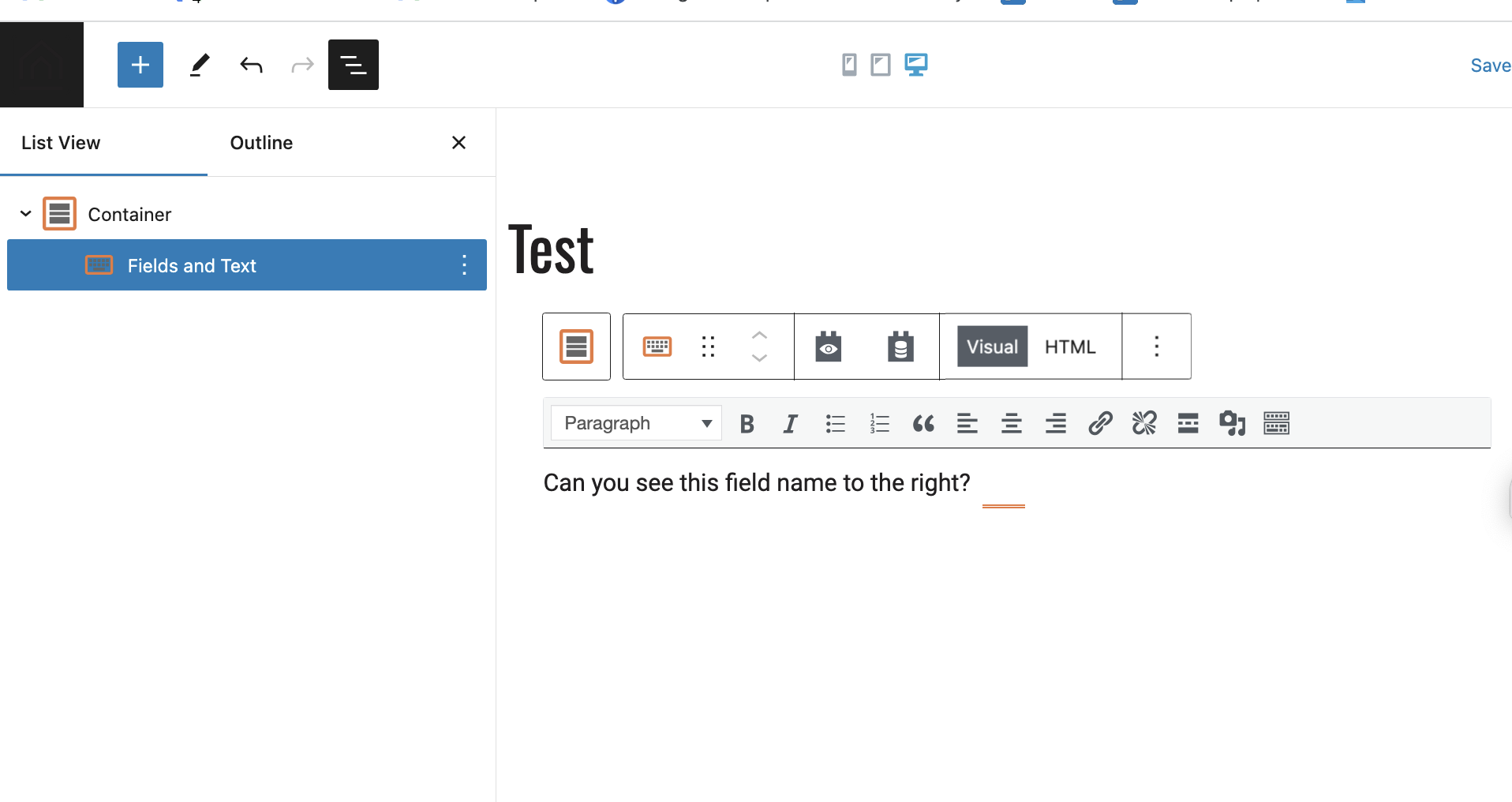Align text right
Image resolution: width=1512 pixels, height=802 pixels.
(1056, 424)
